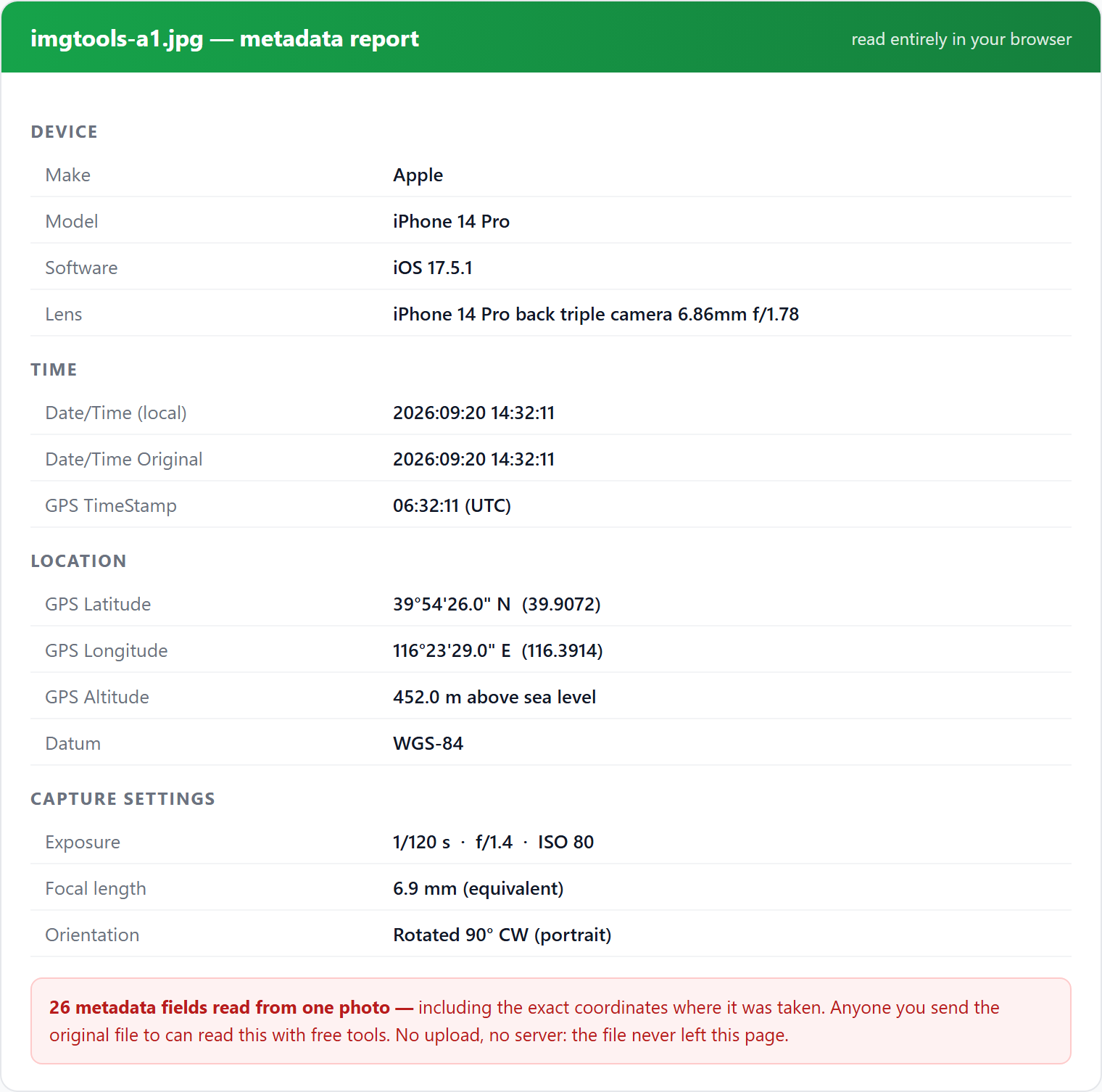Click the 'imgtools-a1.jpg — metadata report' title
The height and width of the screenshot is (1092, 1102).
click(x=225, y=38)
